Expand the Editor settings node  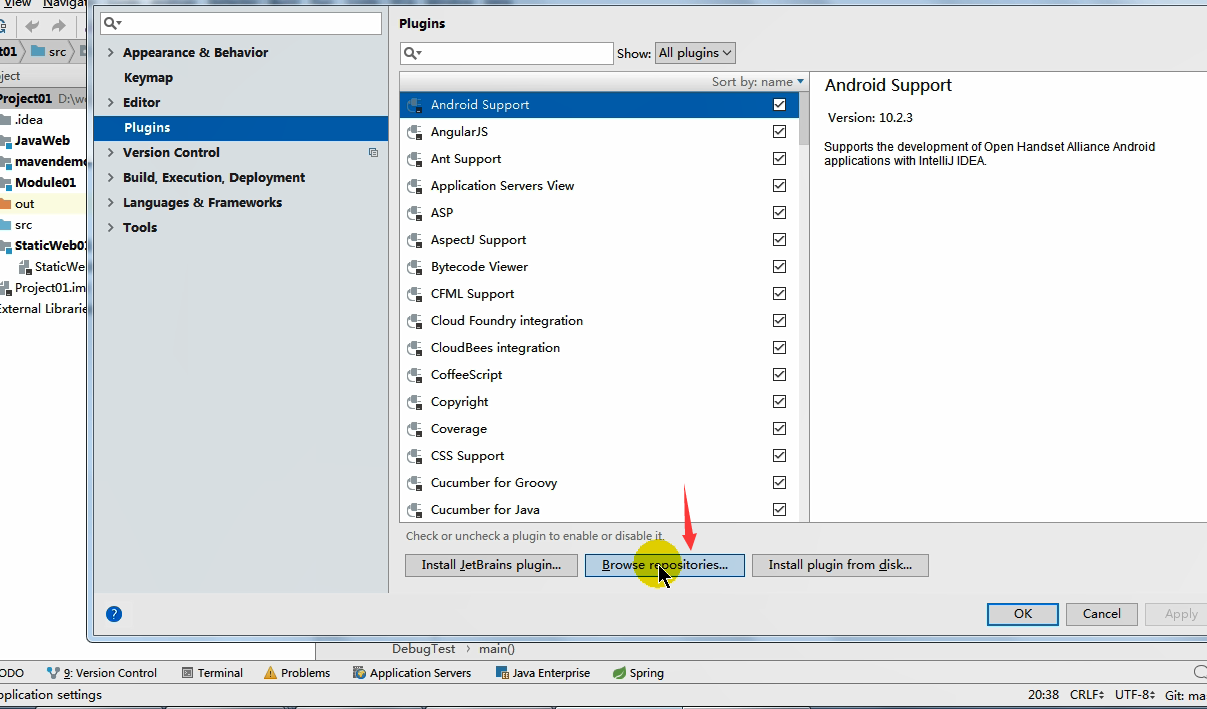pyautogui.click(x=110, y=103)
